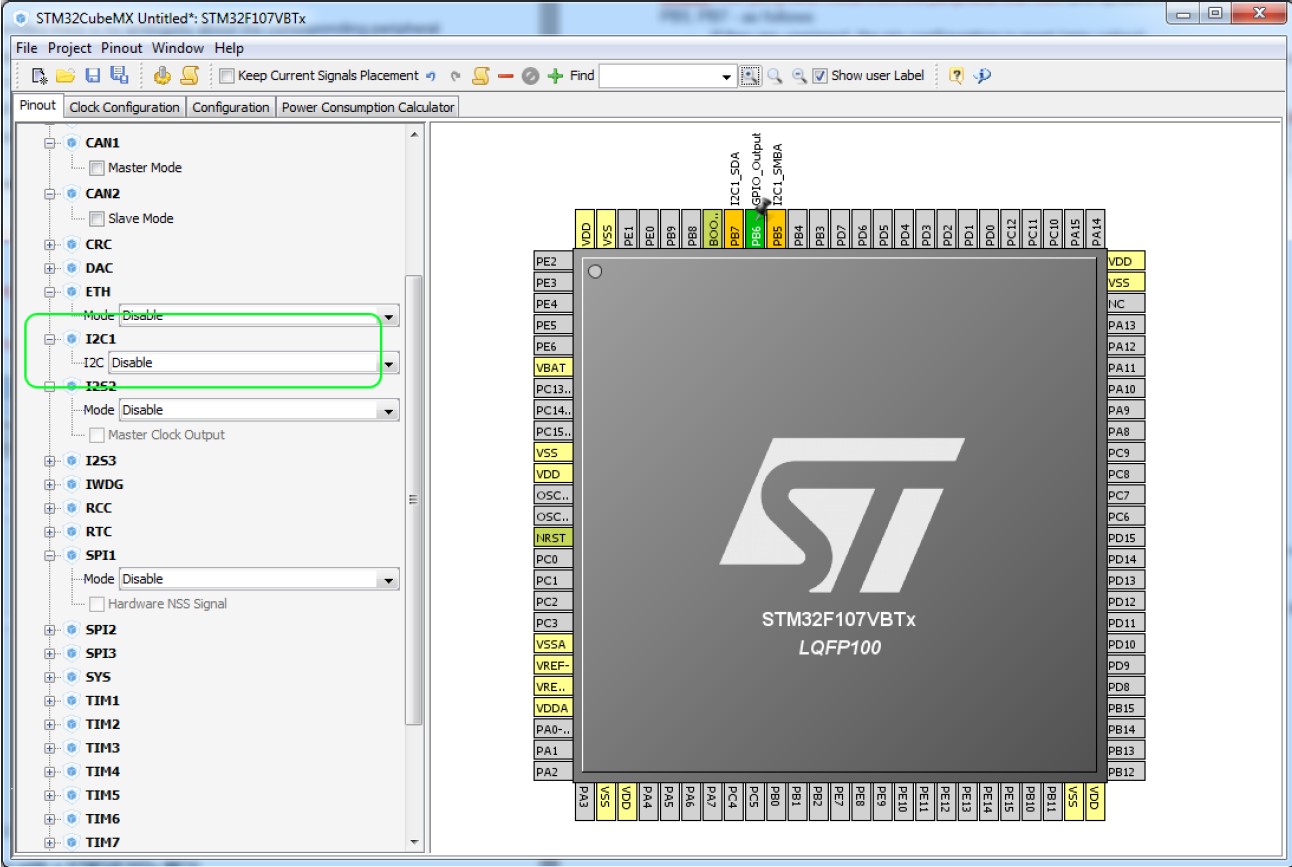The height and width of the screenshot is (867, 1292).
Task: Switch to the Power Consumption Calculator tab
Action: (368, 107)
